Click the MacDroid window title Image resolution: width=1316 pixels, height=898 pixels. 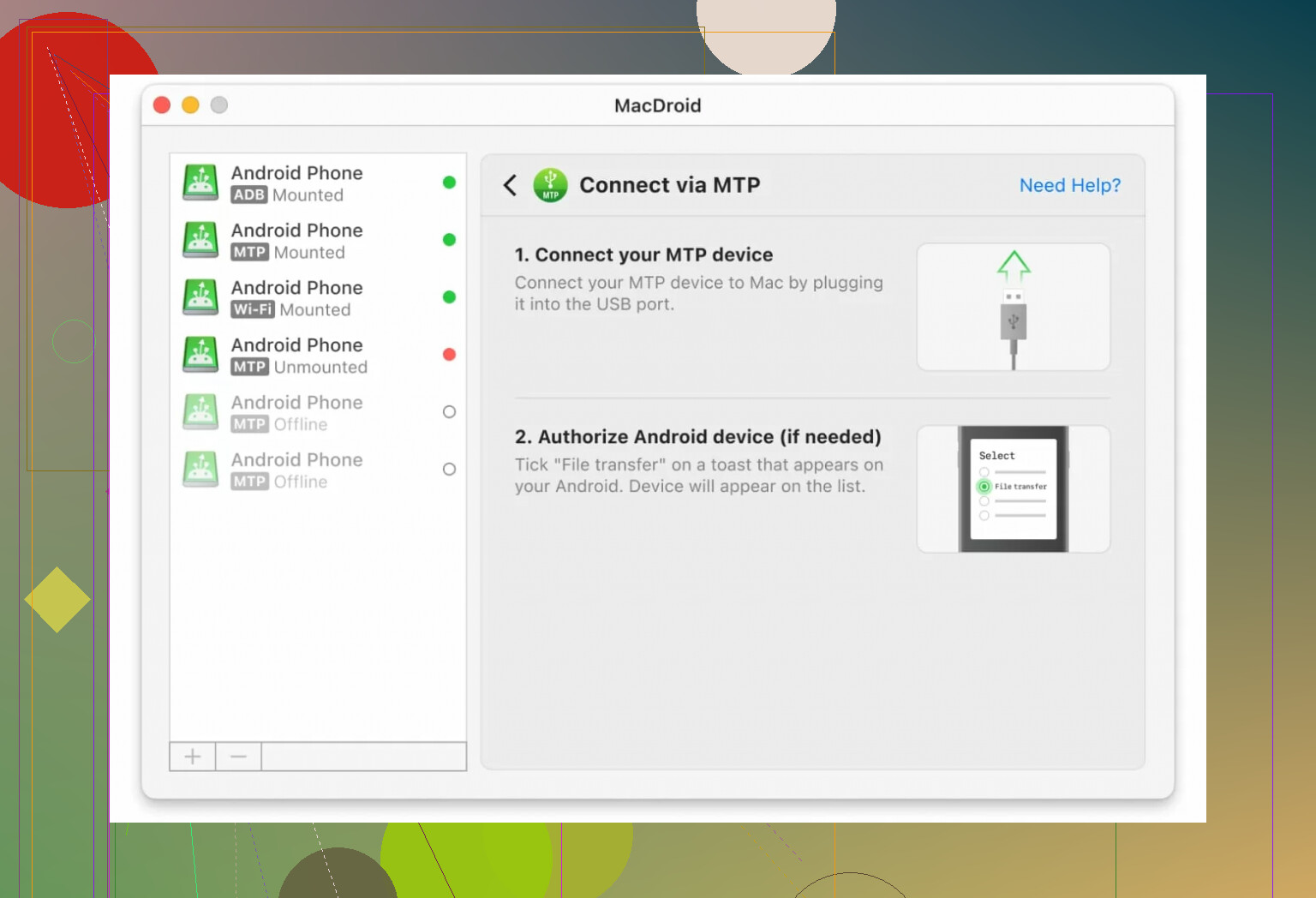658,105
